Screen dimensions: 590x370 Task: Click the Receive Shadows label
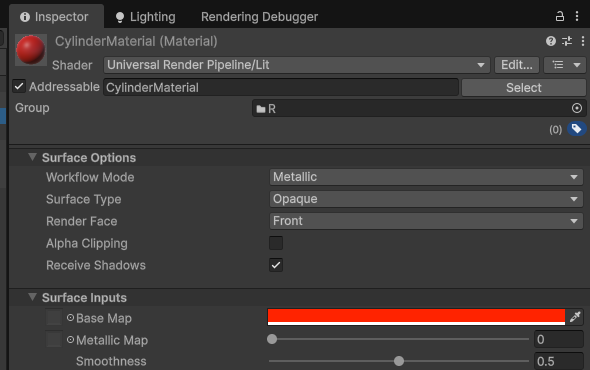pyautogui.click(x=96, y=265)
